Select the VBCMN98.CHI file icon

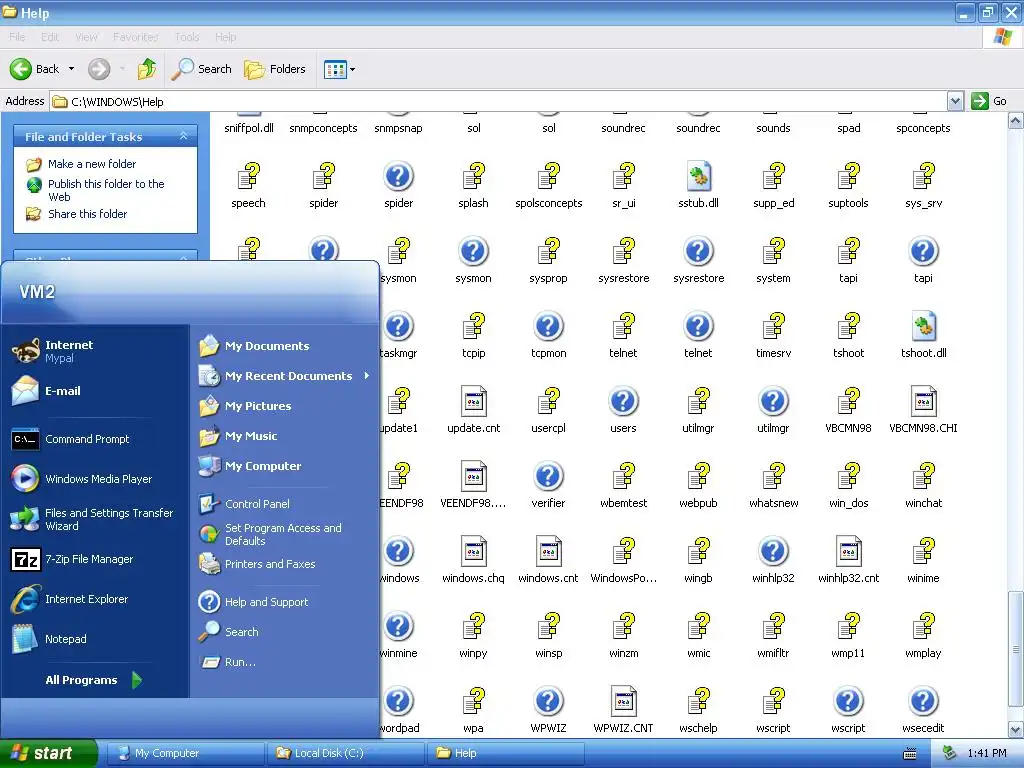pyautogui.click(x=923, y=401)
